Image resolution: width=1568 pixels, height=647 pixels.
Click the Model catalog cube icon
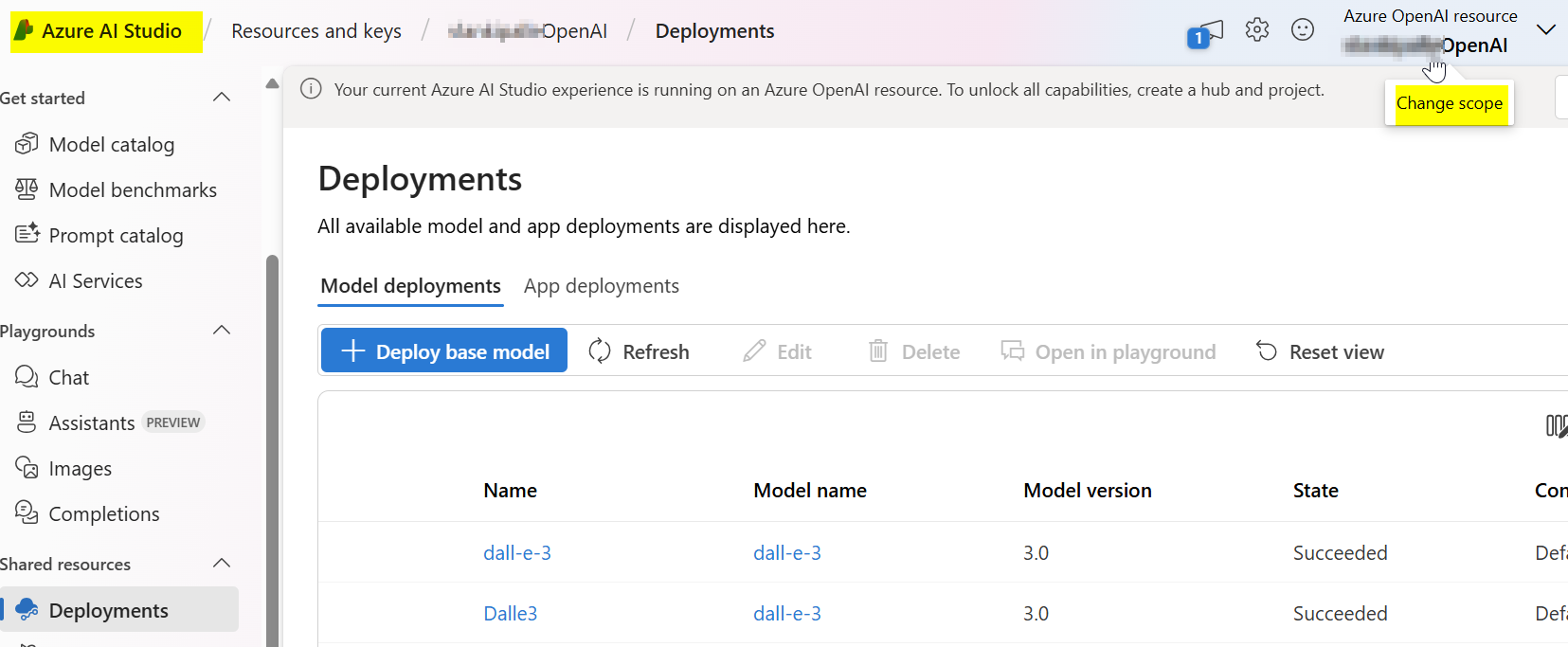(x=27, y=144)
